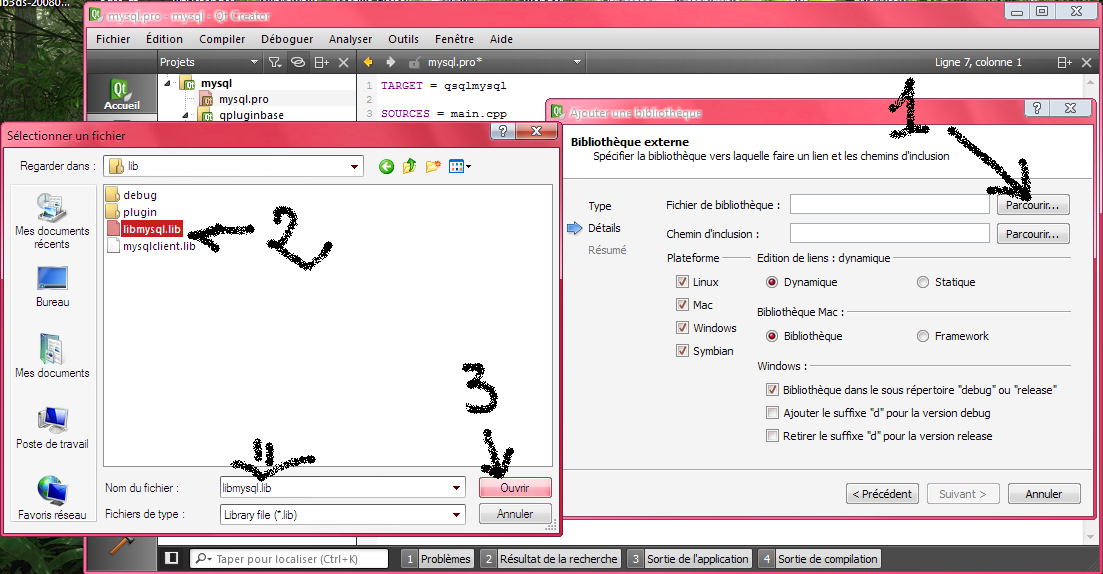The image size is (1103, 574).
Task: Open Nom du fichier dropdown arrow
Action: pos(457,487)
